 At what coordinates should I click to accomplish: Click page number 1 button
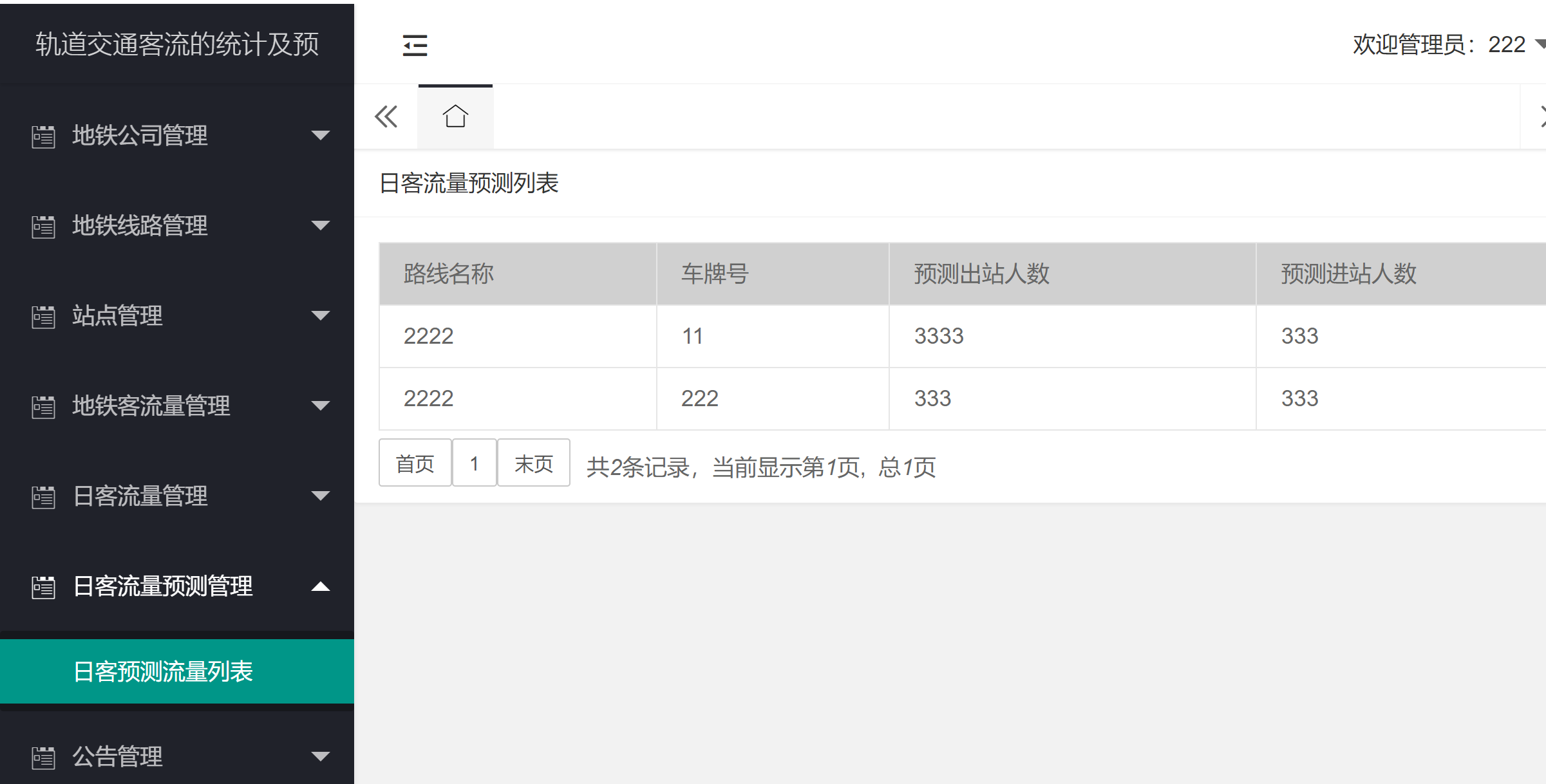click(x=474, y=463)
